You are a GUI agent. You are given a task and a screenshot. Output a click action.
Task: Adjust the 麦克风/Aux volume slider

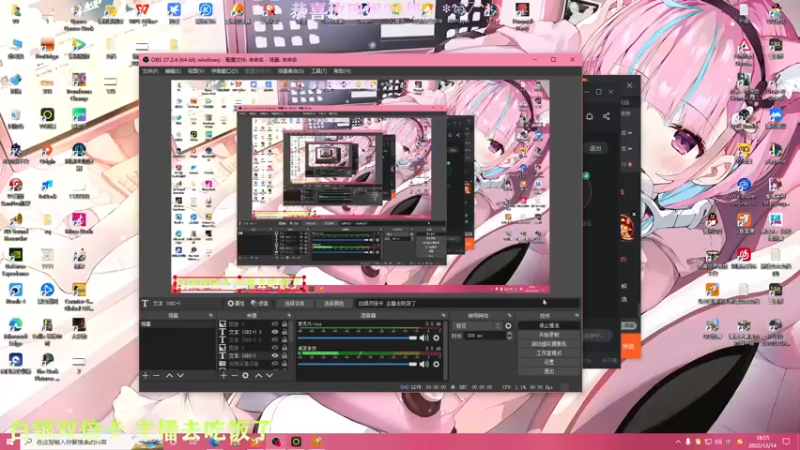point(358,338)
